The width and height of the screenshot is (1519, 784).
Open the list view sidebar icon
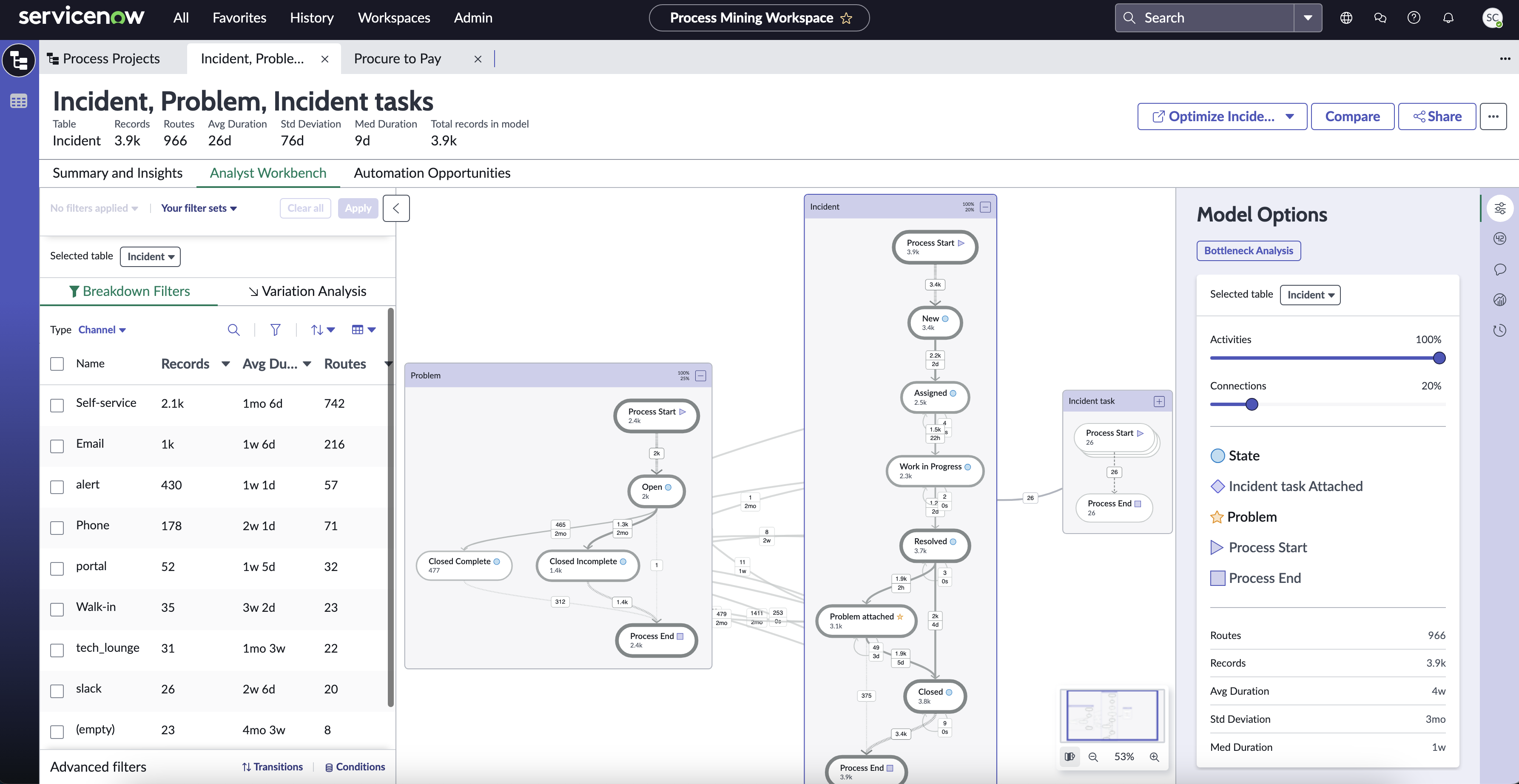(19, 101)
